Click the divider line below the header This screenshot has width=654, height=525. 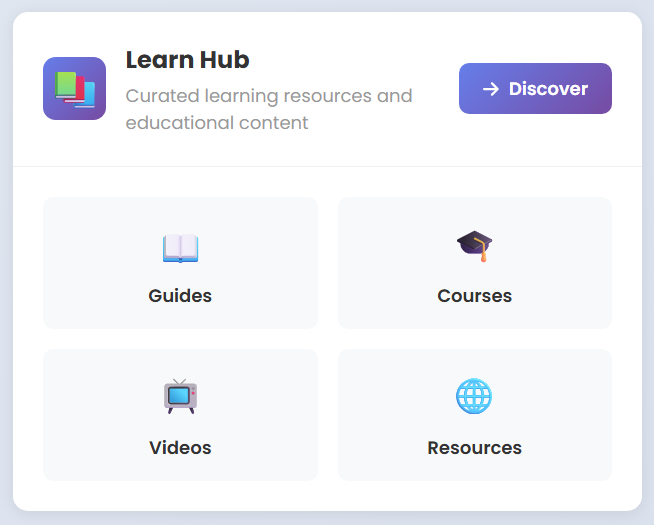coord(327,166)
